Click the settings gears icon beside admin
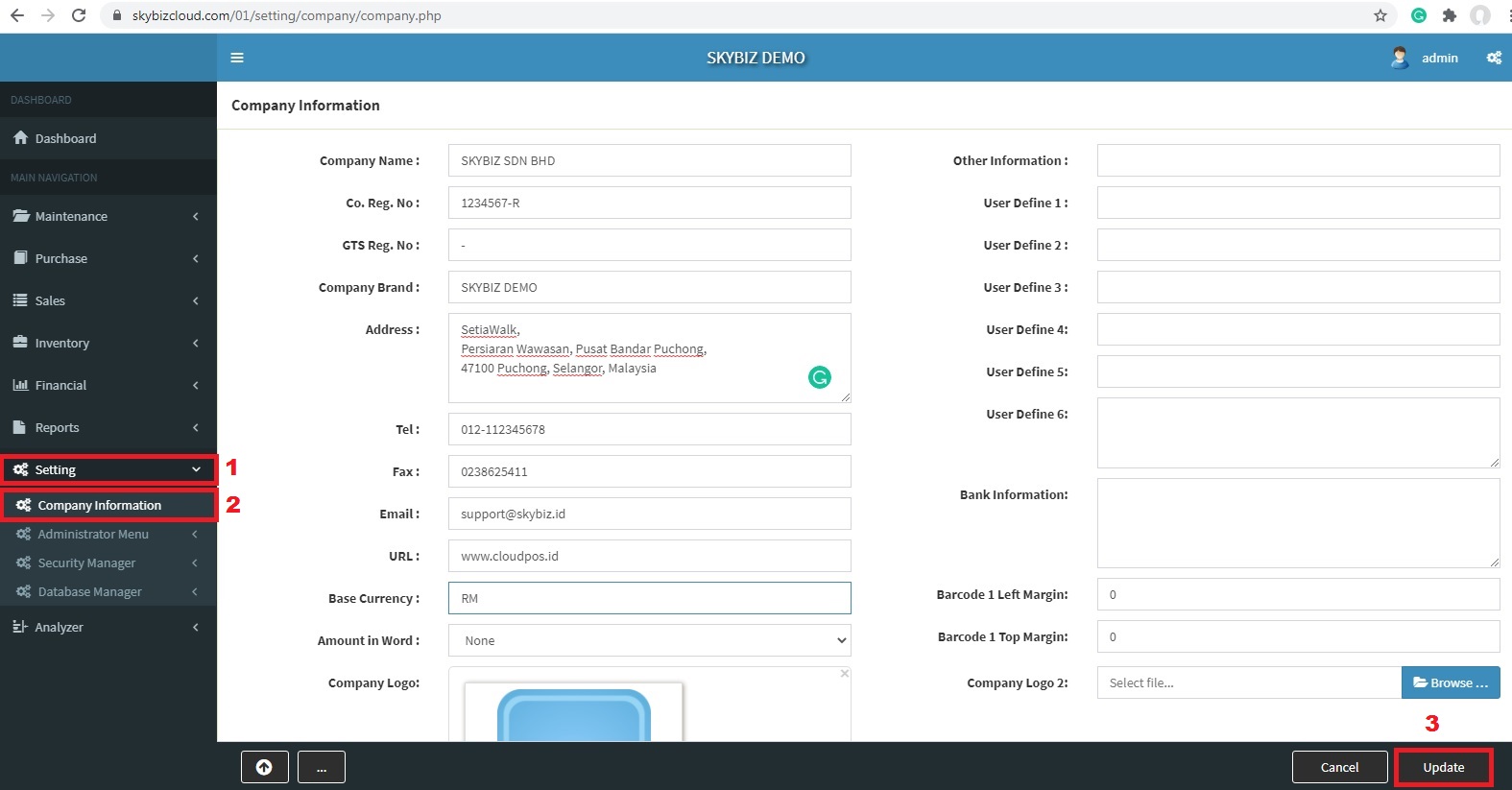Viewport: 1512px width, 790px height. click(1494, 58)
